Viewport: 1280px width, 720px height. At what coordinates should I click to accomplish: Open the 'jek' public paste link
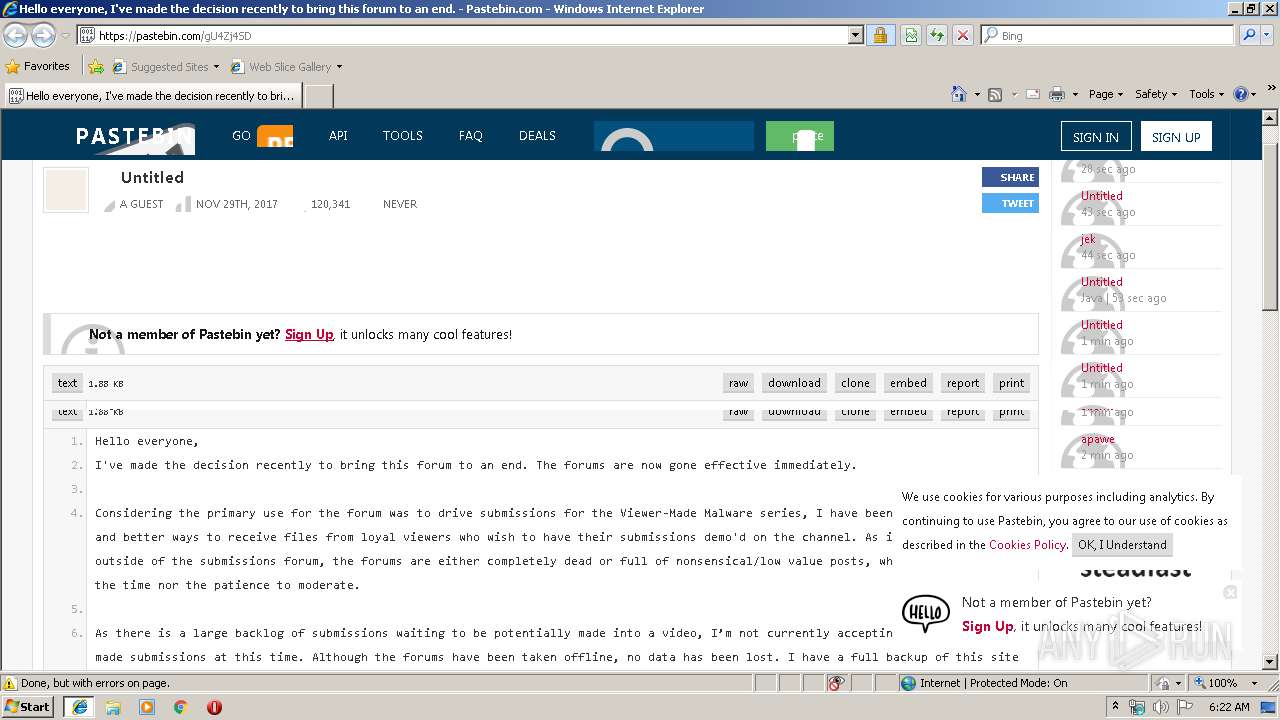point(1088,239)
